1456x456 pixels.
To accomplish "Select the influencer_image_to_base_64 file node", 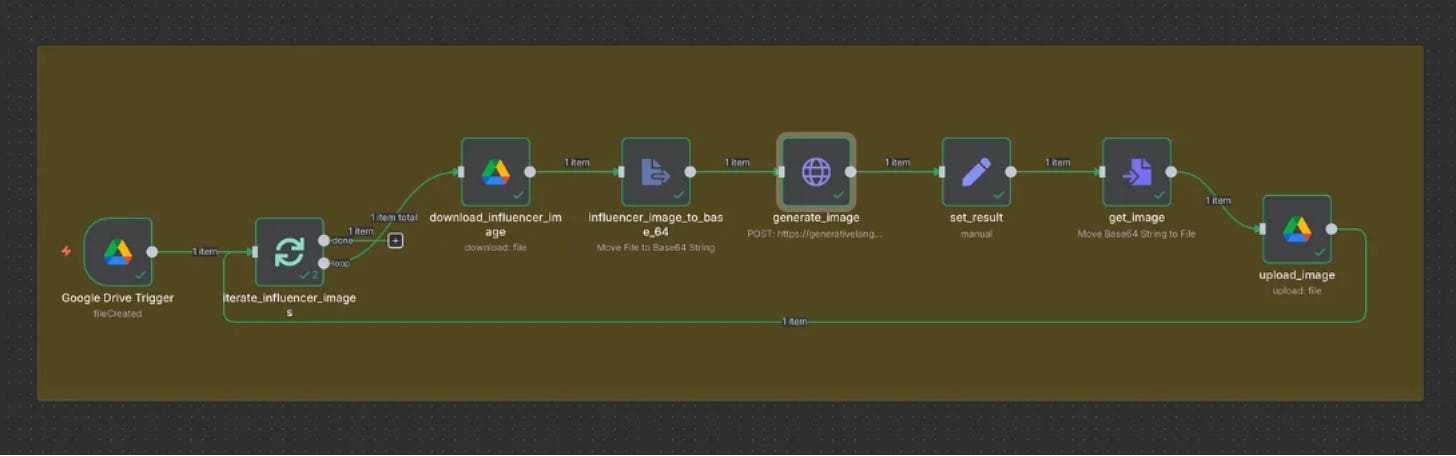I will pyautogui.click(x=656, y=172).
